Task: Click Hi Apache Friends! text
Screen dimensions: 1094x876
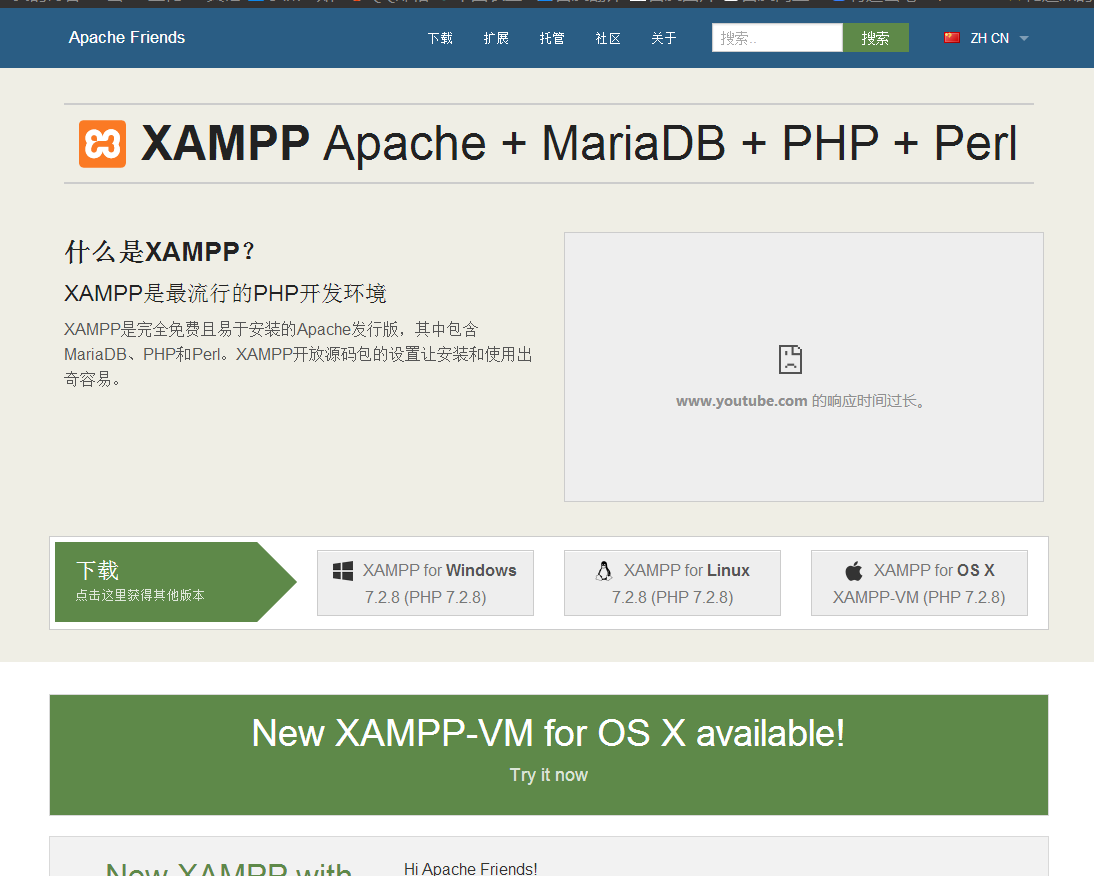Action: pyautogui.click(x=471, y=868)
